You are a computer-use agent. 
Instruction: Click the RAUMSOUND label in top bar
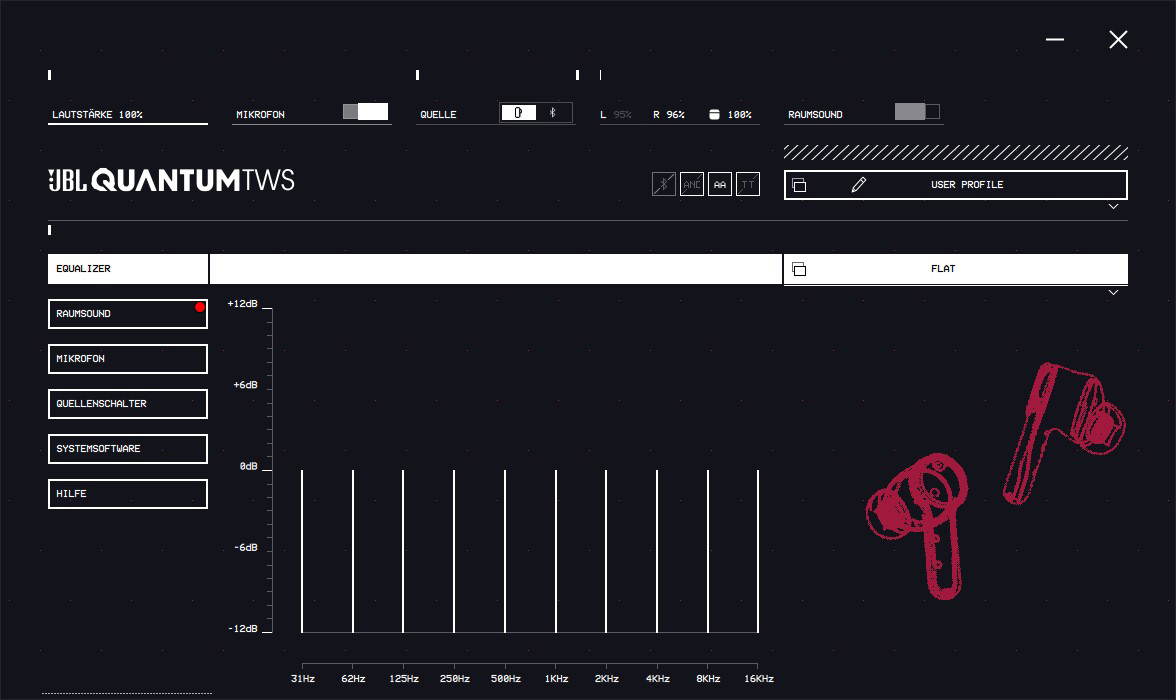pos(815,115)
